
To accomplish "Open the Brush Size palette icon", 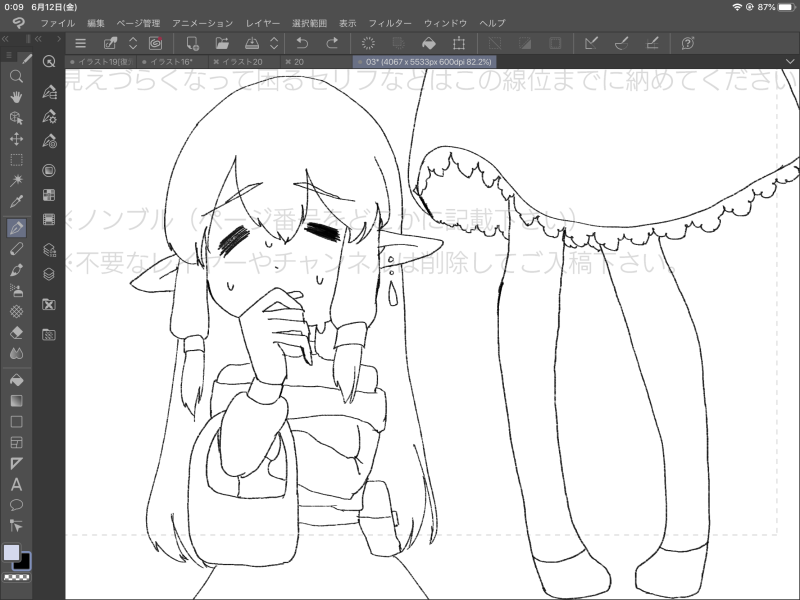I will point(49,141).
